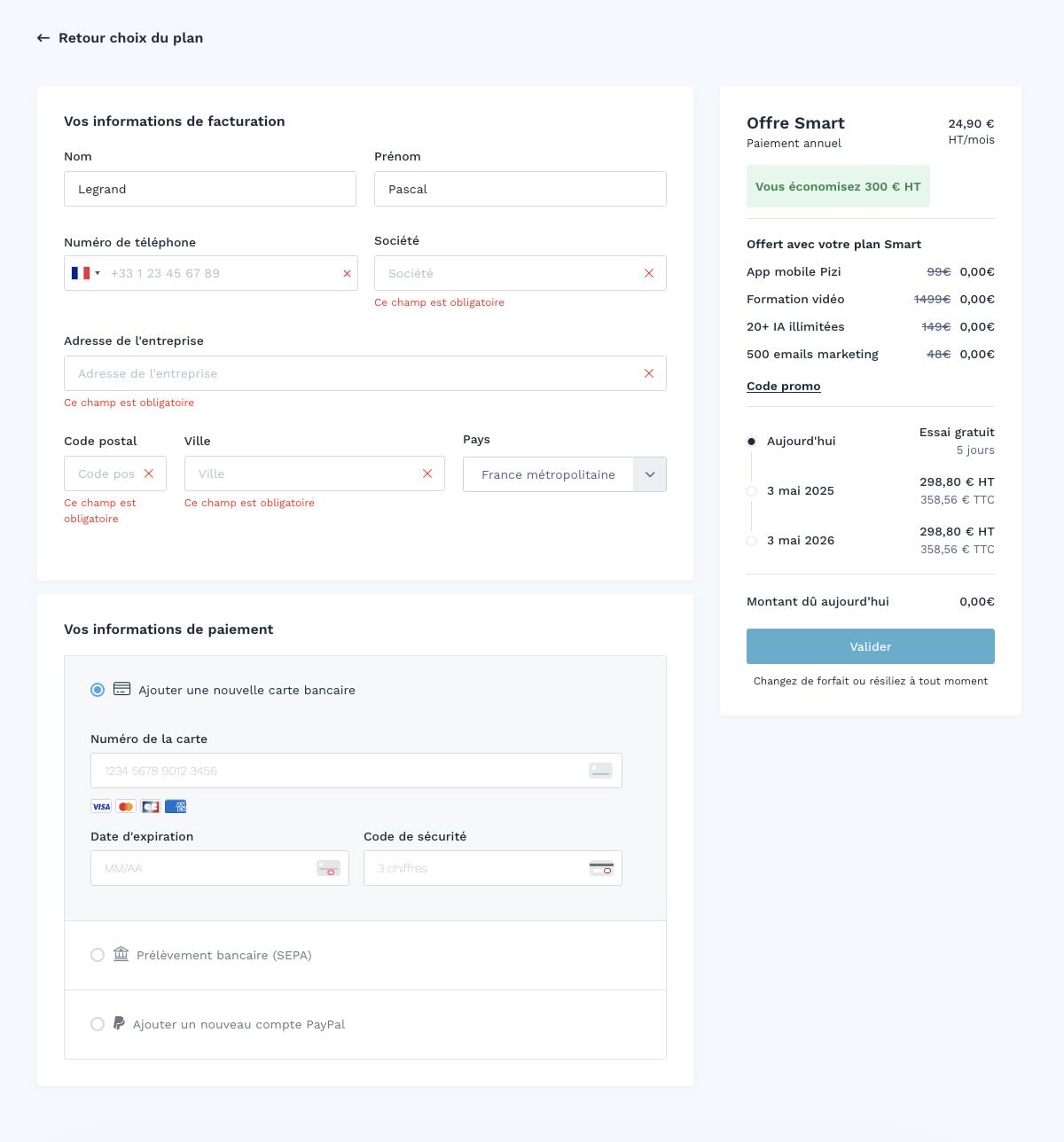Click the red X in phone field
1064x1142 pixels.
pos(347,274)
